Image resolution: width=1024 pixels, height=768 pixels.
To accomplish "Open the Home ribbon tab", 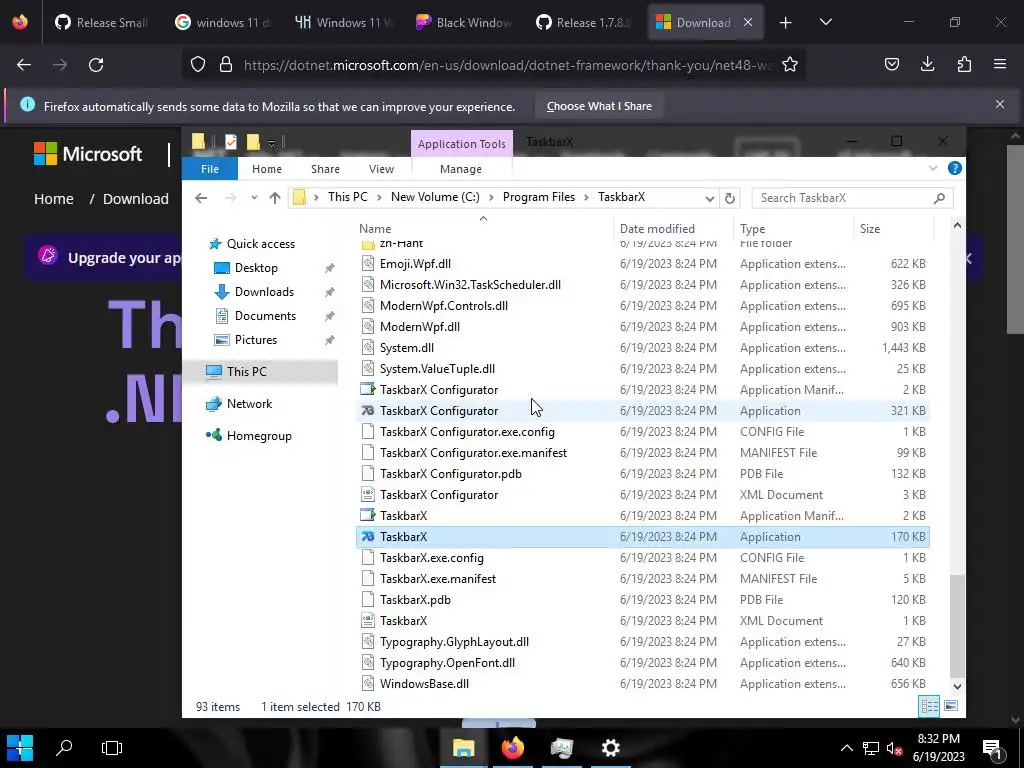I will point(266,168).
